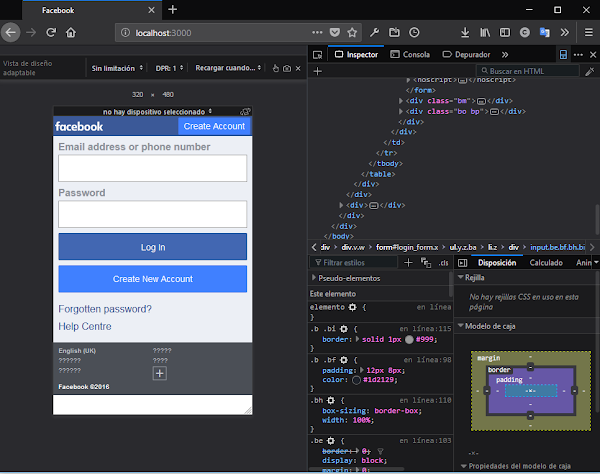Open the Calculado tab

(x=546, y=262)
